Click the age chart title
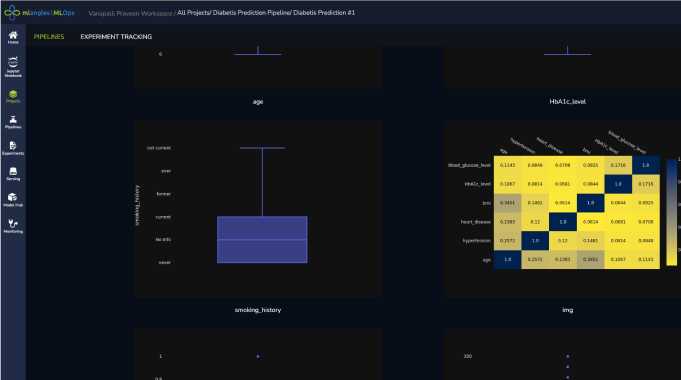The height and width of the screenshot is (380, 681). click(x=258, y=102)
